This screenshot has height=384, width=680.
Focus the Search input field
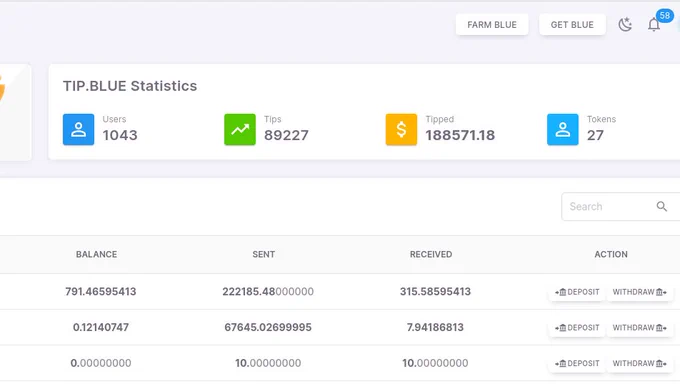[621, 207]
